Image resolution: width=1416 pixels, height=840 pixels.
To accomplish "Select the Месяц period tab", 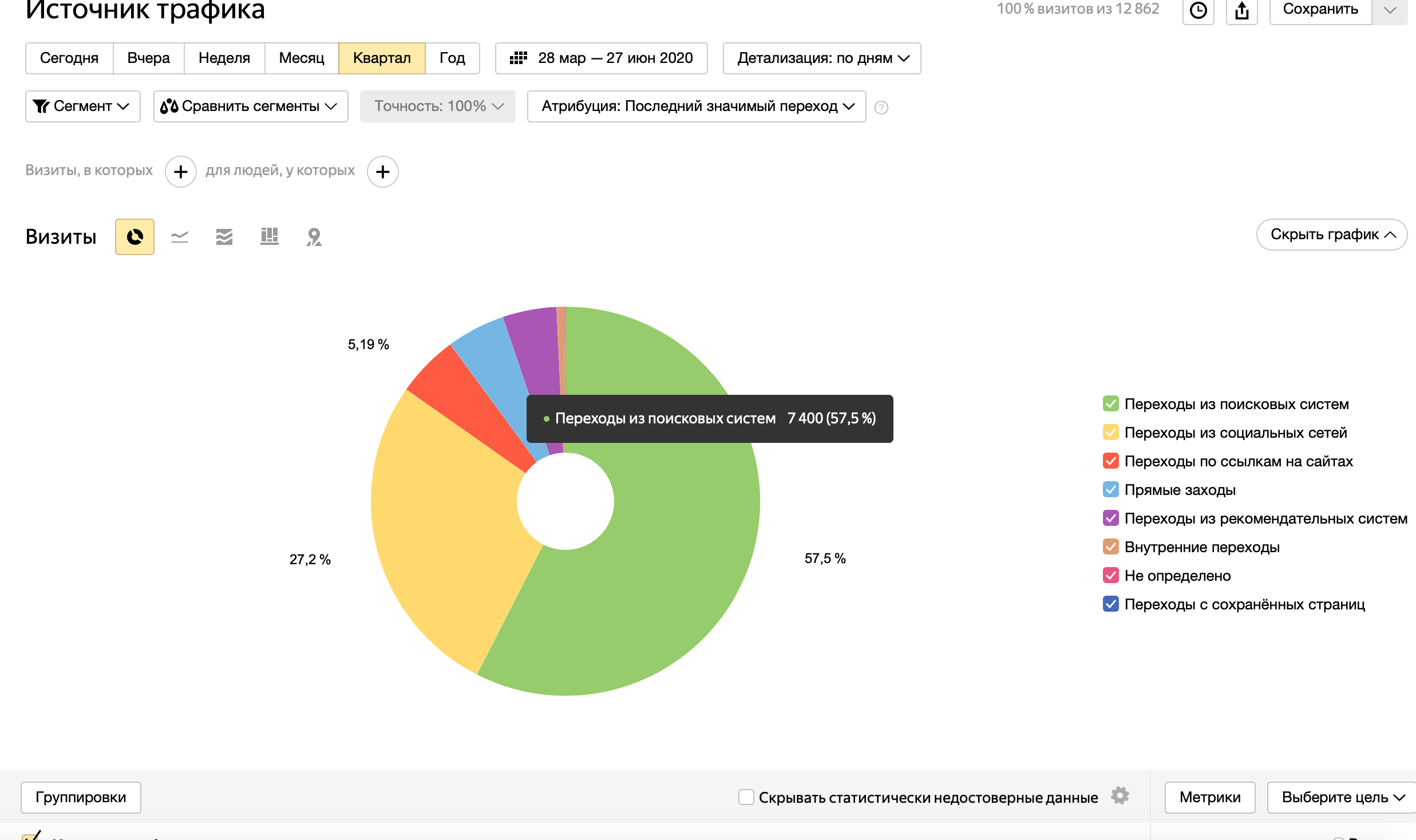I will (302, 58).
